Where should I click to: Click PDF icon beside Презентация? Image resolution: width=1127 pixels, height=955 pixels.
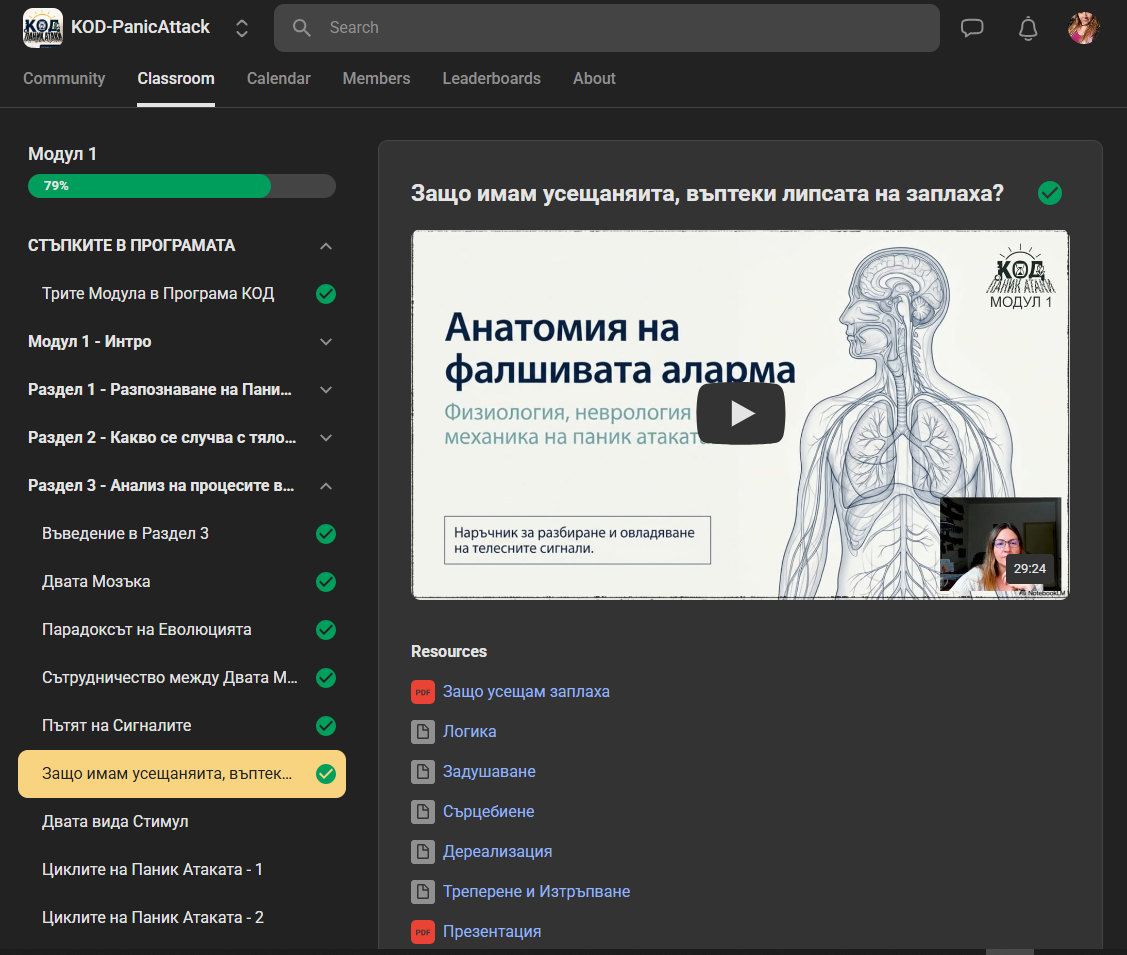click(x=423, y=932)
